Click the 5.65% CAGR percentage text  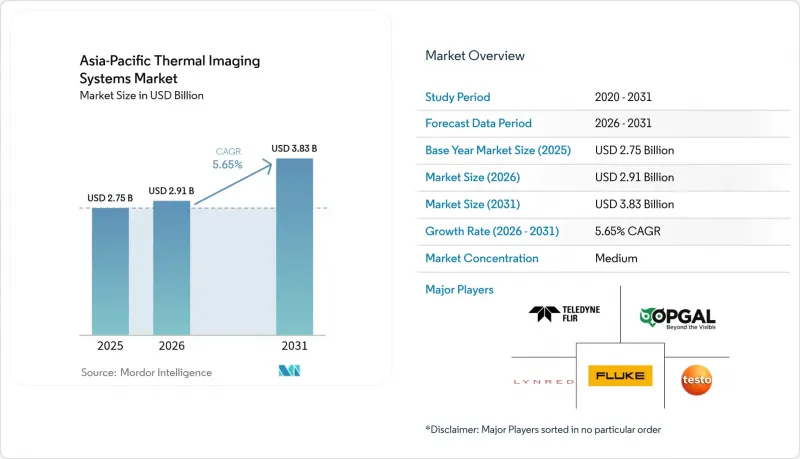(x=227, y=165)
